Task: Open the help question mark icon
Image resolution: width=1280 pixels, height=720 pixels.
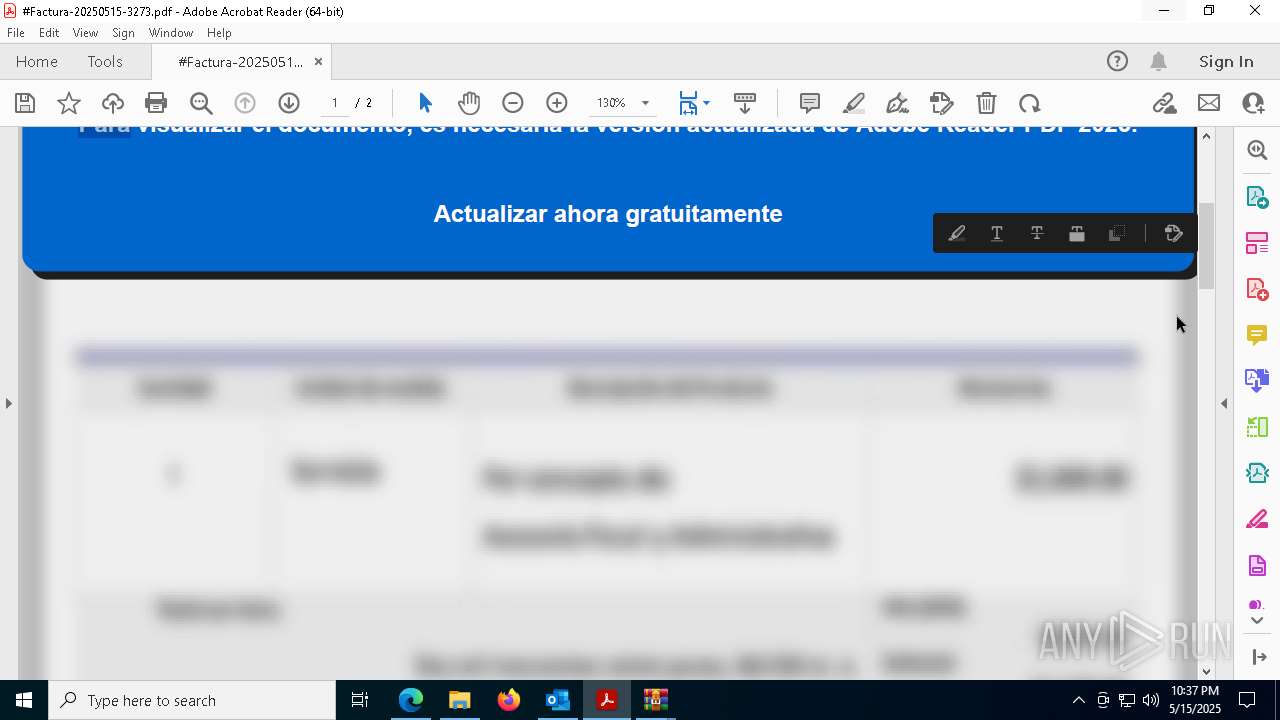Action: (1117, 62)
